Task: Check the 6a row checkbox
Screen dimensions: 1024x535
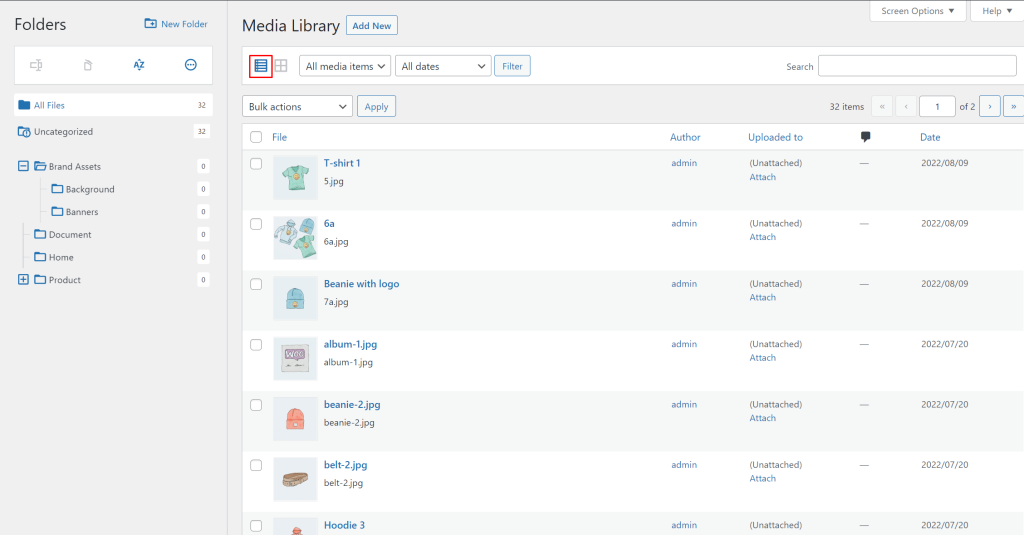Action: click(x=256, y=224)
